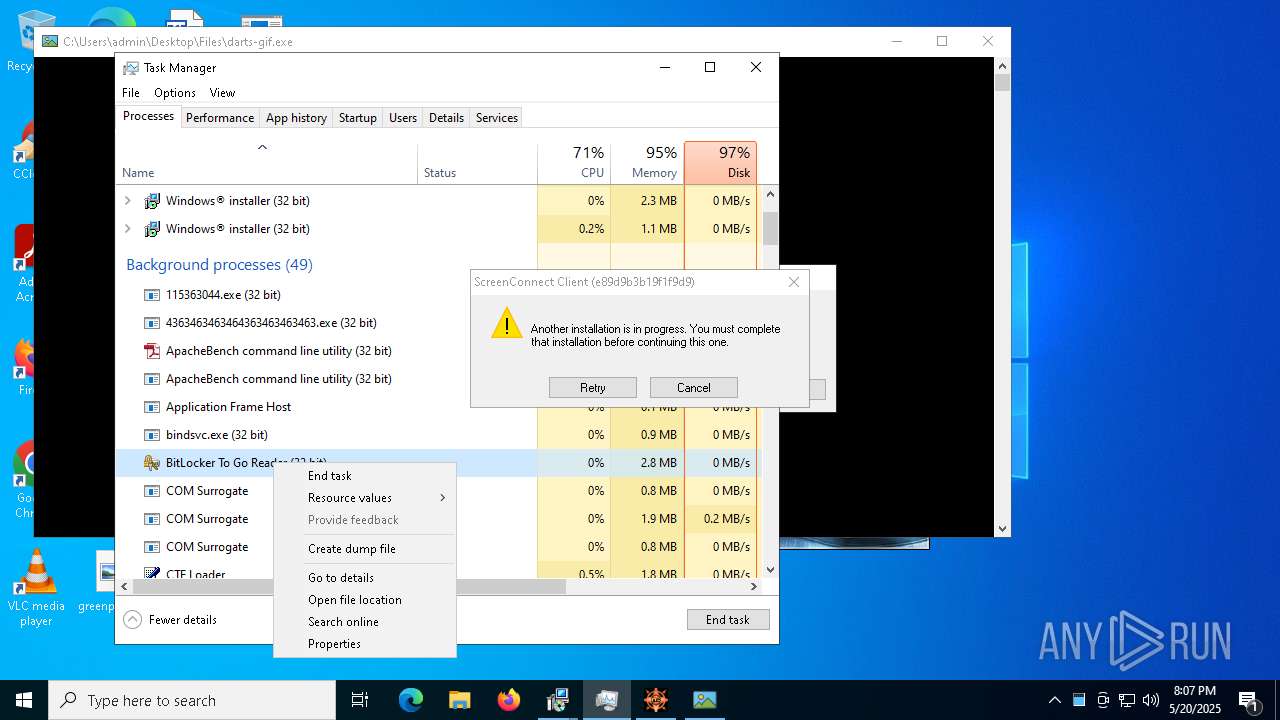Click first ApacheBench utility process icon
The image size is (1280, 720).
click(x=152, y=351)
